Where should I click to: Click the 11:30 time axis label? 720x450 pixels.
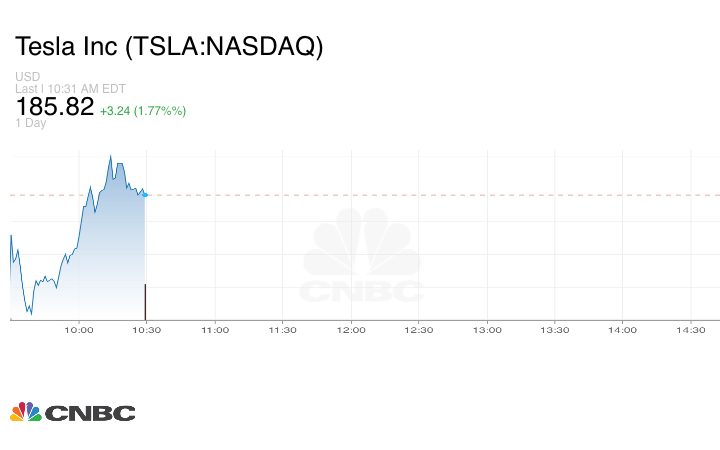tap(282, 330)
